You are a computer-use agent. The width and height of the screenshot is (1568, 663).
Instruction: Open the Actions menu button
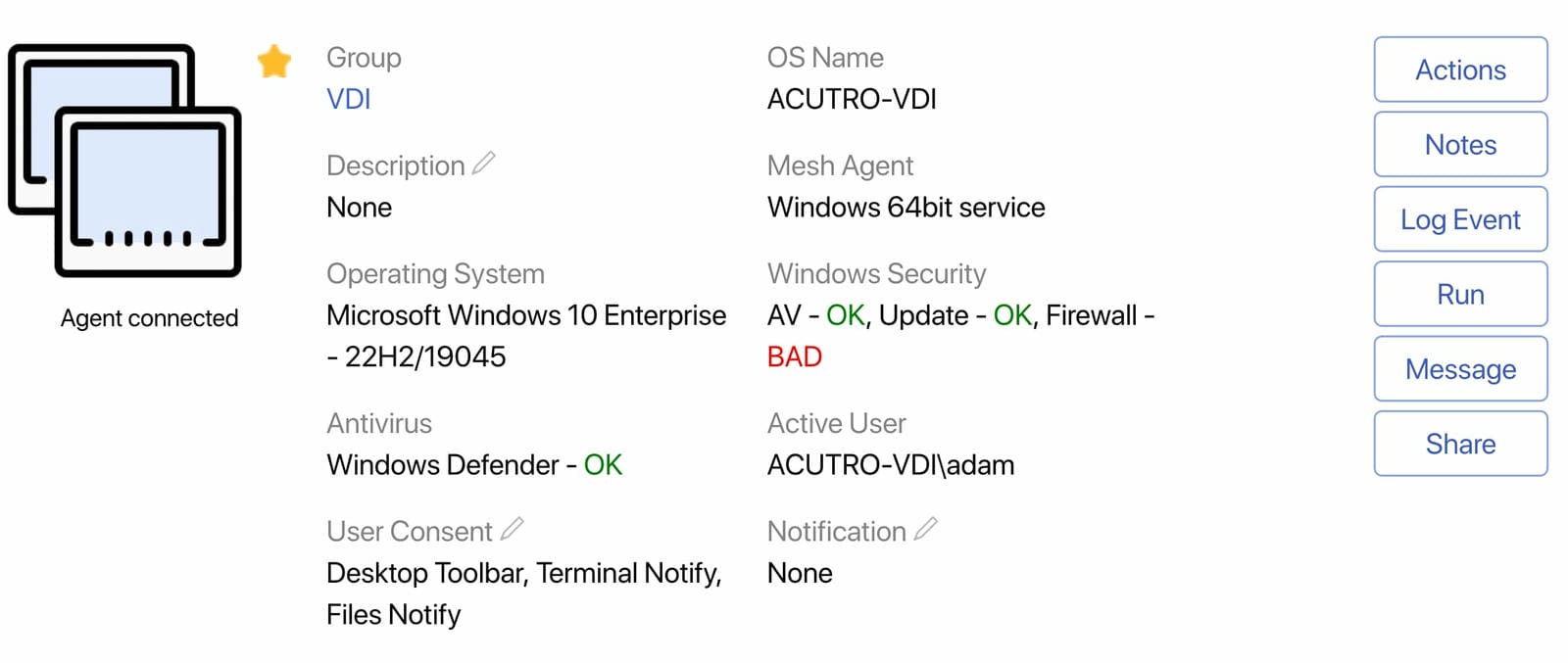click(1460, 70)
